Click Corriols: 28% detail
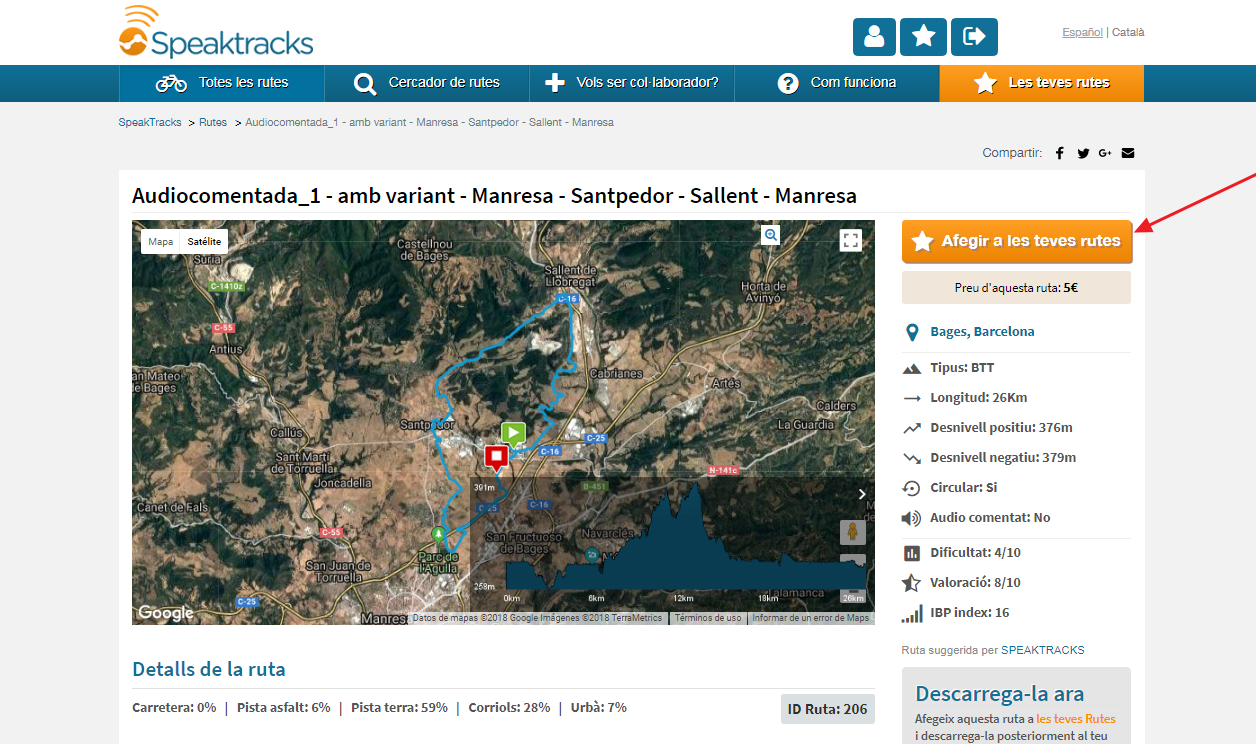 [x=509, y=707]
